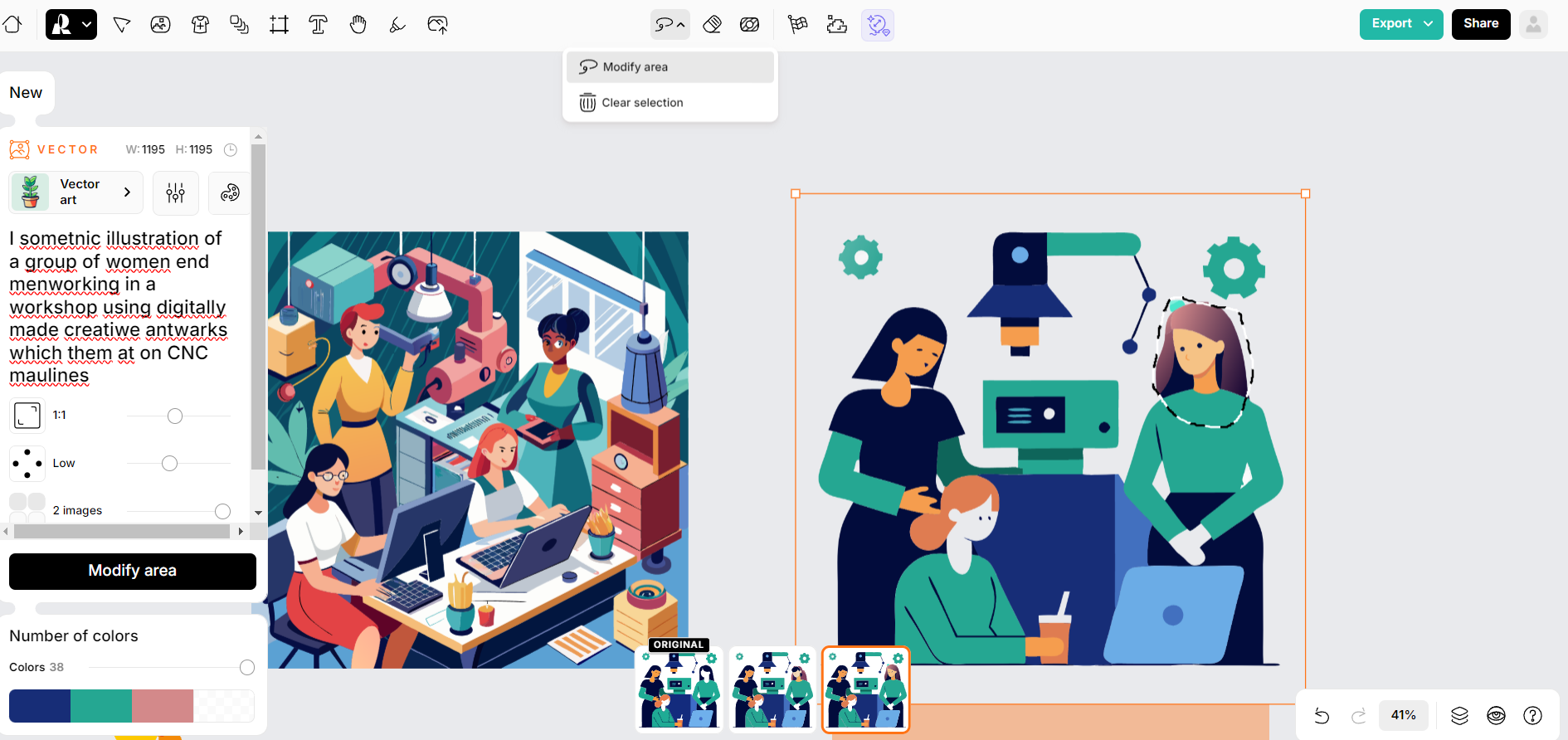1568x740 pixels.
Task: Click the checkered flag vectorize icon
Action: [x=797, y=25]
